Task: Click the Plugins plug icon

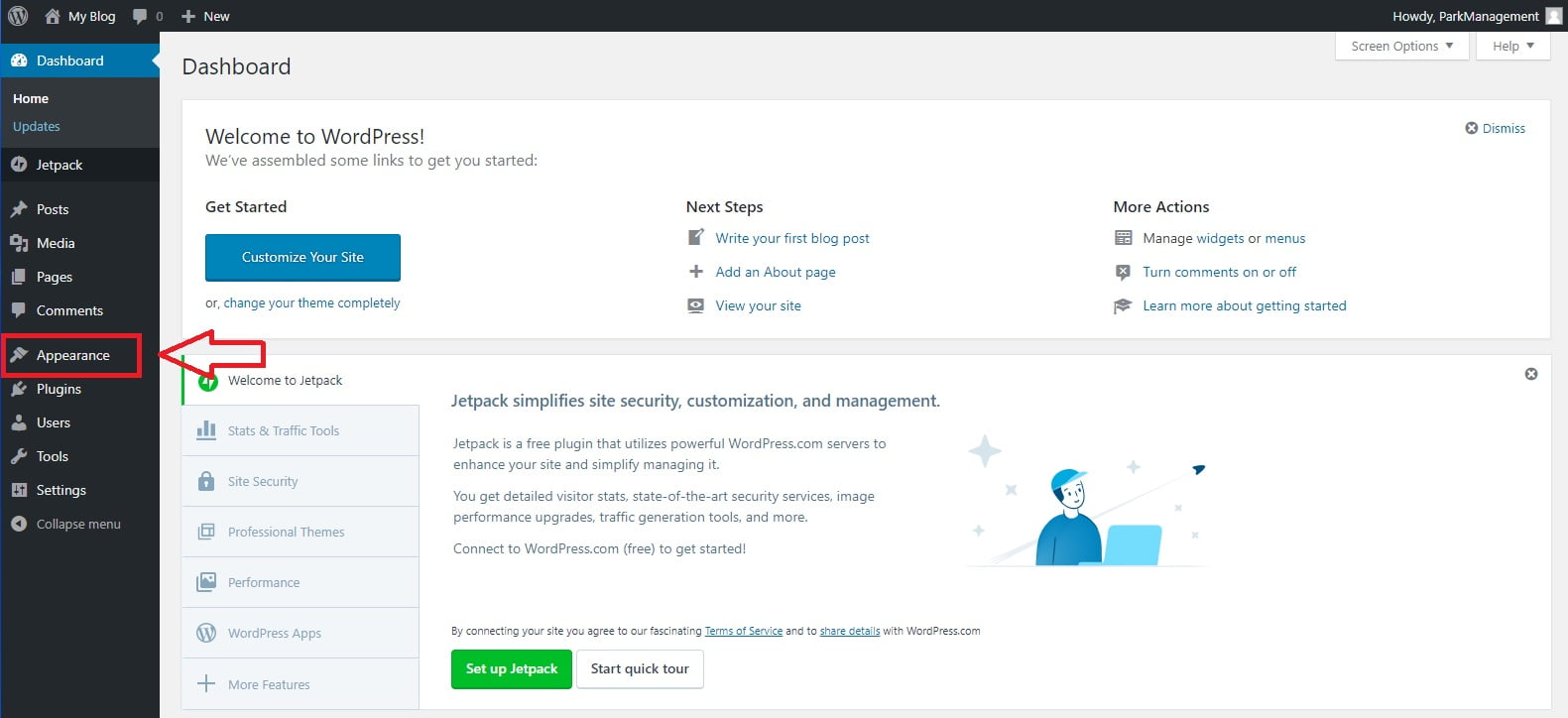Action: (x=19, y=389)
